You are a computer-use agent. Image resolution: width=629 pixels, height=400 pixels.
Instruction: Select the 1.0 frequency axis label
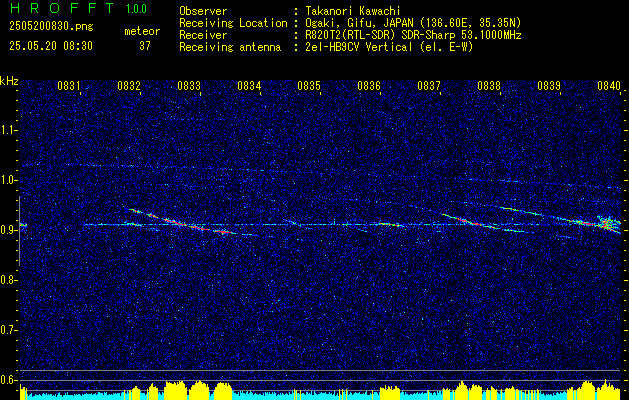pos(9,181)
